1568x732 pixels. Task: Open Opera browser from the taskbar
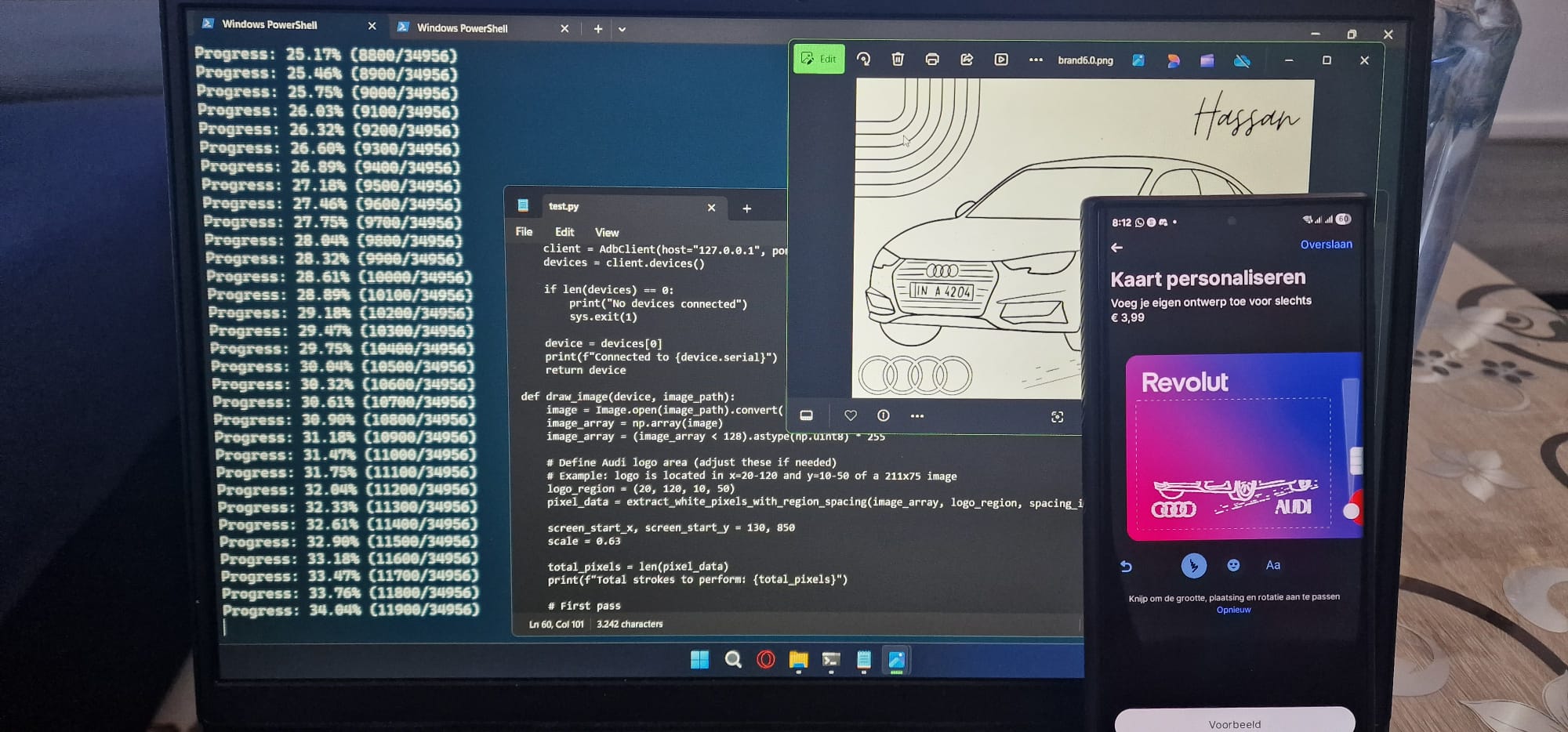click(x=766, y=660)
